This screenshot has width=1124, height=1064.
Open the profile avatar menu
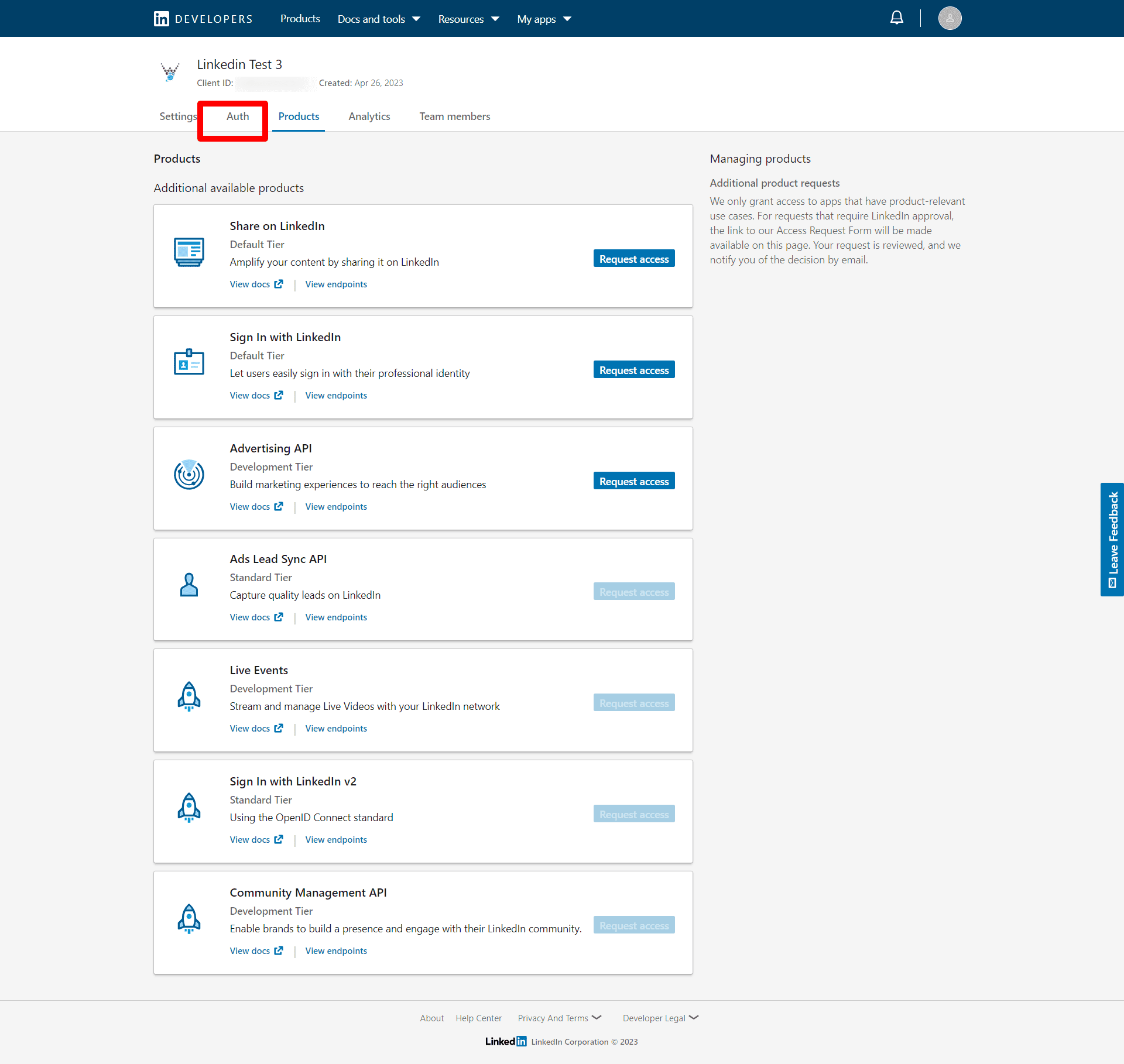(950, 18)
